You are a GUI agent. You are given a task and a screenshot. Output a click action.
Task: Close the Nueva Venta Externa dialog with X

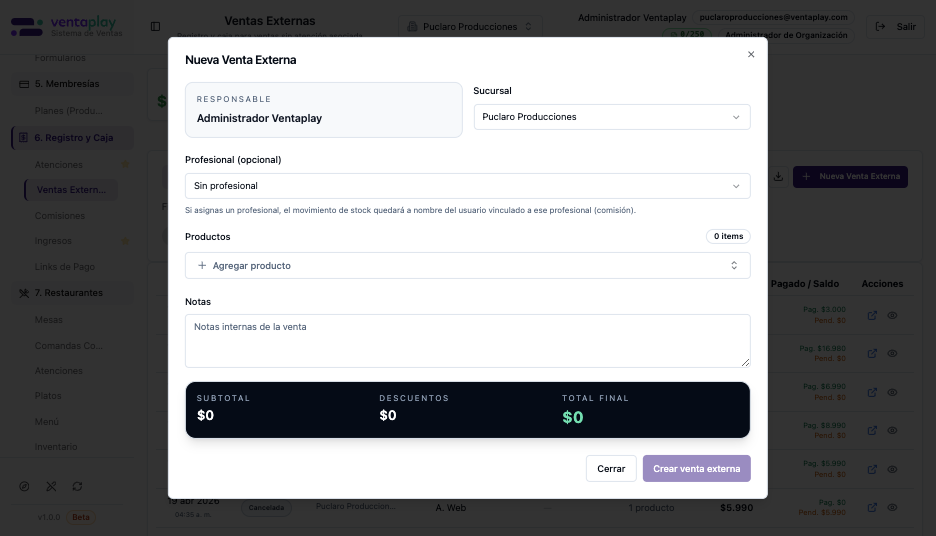point(751,54)
